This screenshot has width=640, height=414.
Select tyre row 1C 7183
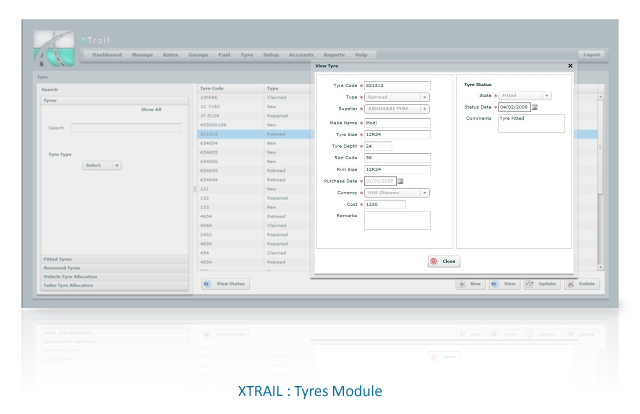[254, 107]
